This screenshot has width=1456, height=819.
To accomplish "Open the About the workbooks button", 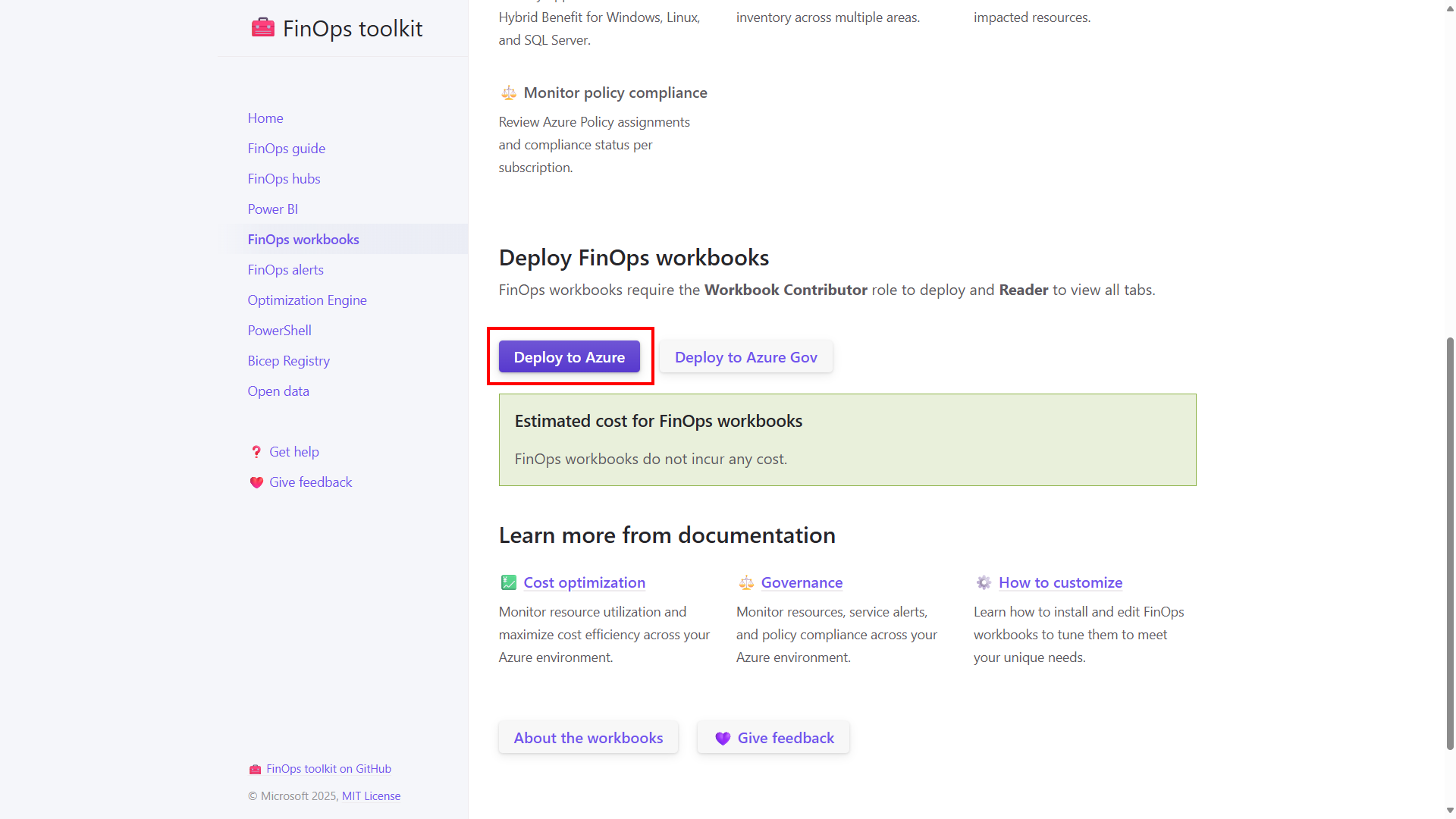I will 588,738.
